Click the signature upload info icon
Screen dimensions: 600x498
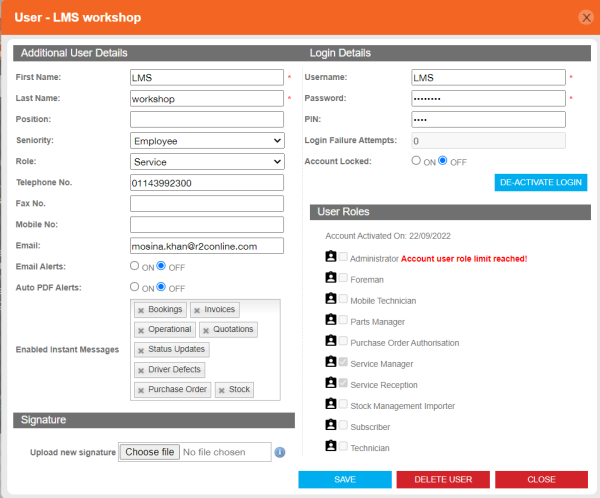(x=280, y=452)
